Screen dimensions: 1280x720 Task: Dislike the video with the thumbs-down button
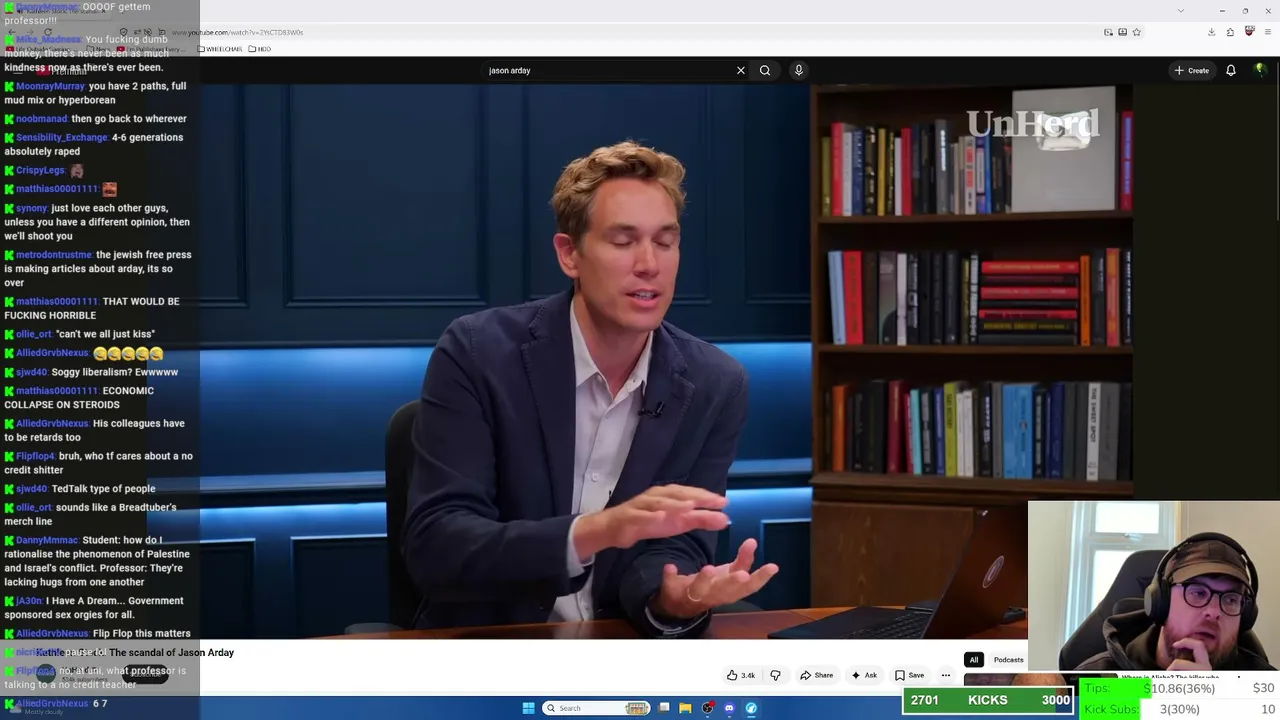click(775, 675)
